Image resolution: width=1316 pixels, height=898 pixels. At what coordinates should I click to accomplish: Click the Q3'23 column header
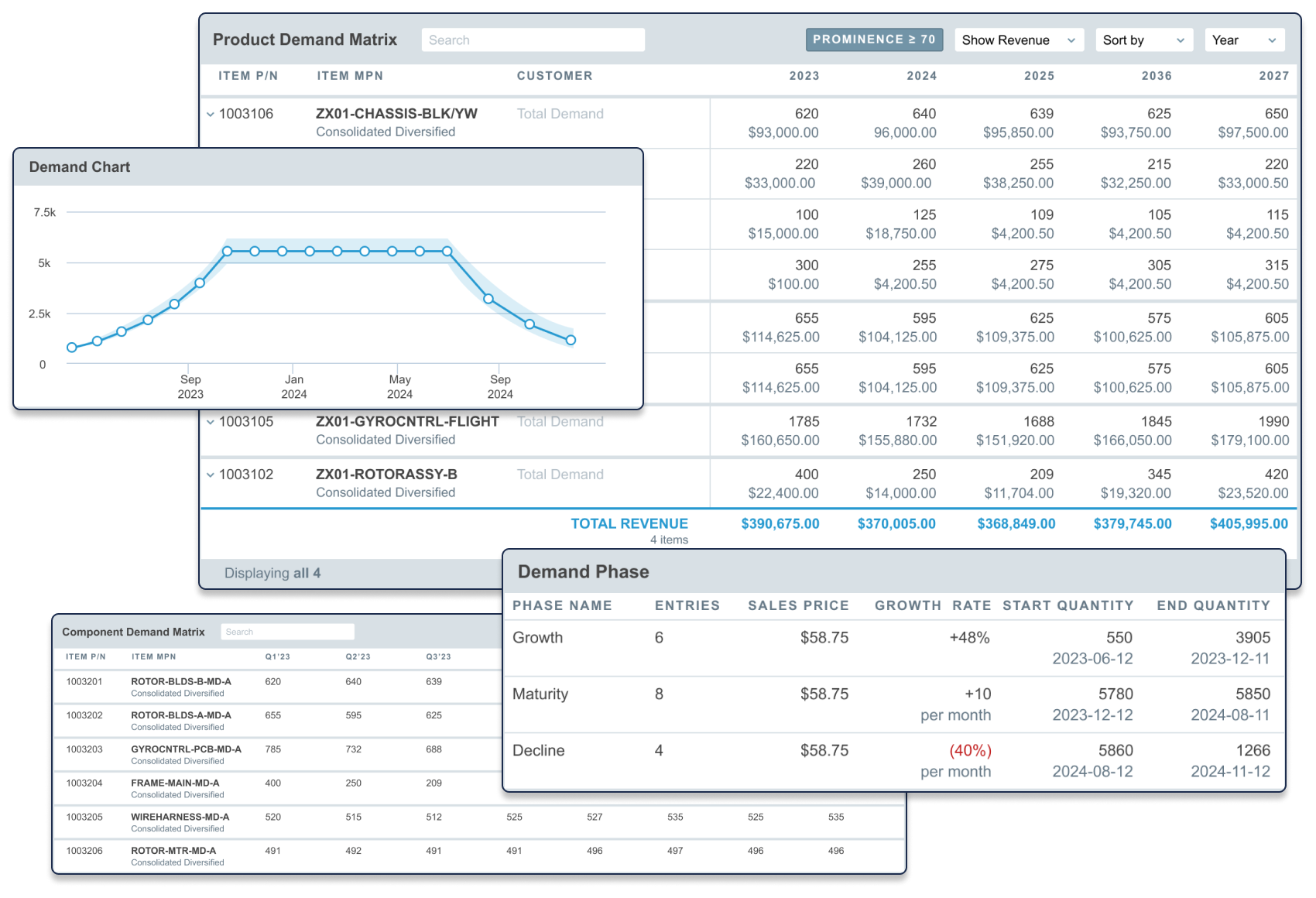click(438, 656)
